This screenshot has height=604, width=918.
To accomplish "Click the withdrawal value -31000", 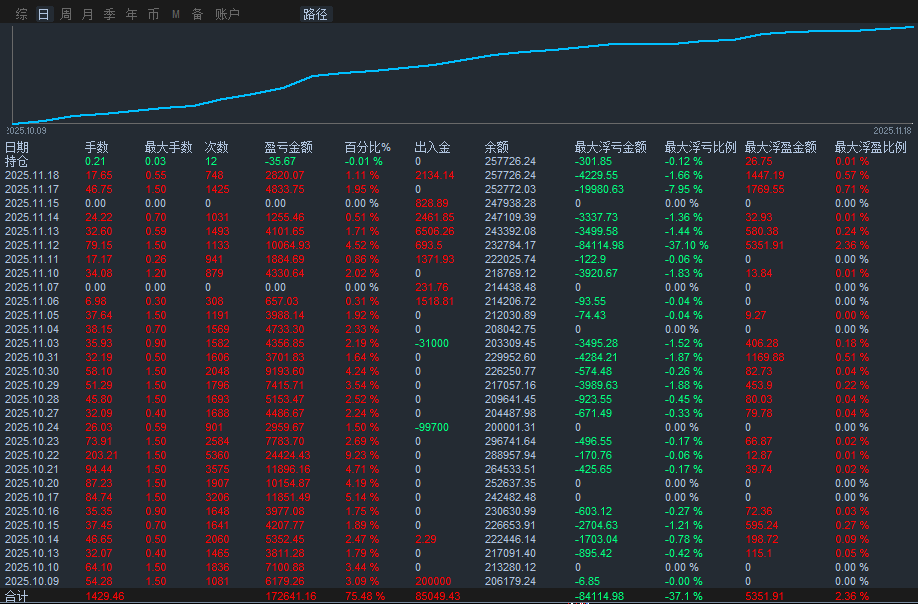I will pyautogui.click(x=431, y=343).
